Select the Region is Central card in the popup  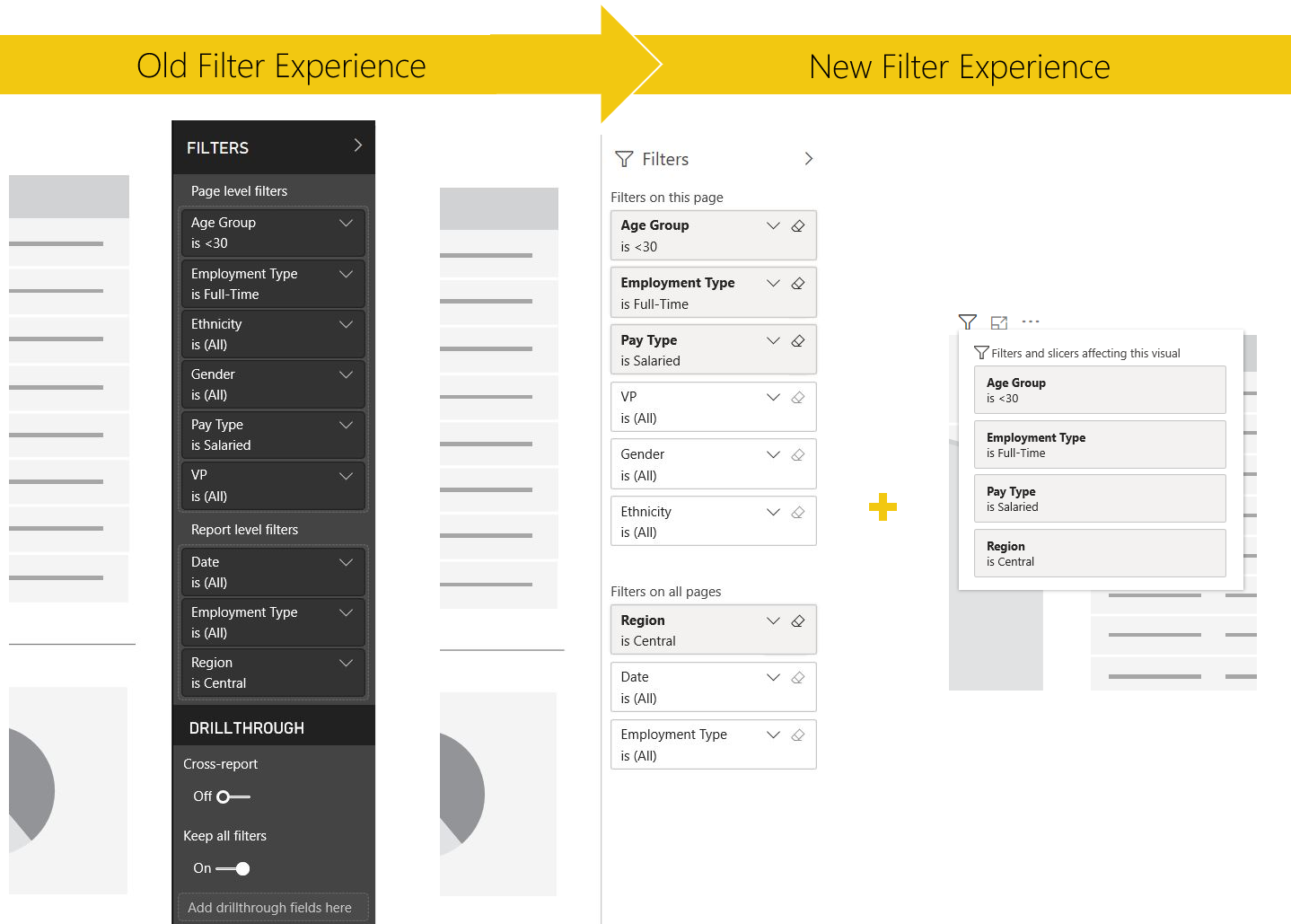pos(1099,553)
